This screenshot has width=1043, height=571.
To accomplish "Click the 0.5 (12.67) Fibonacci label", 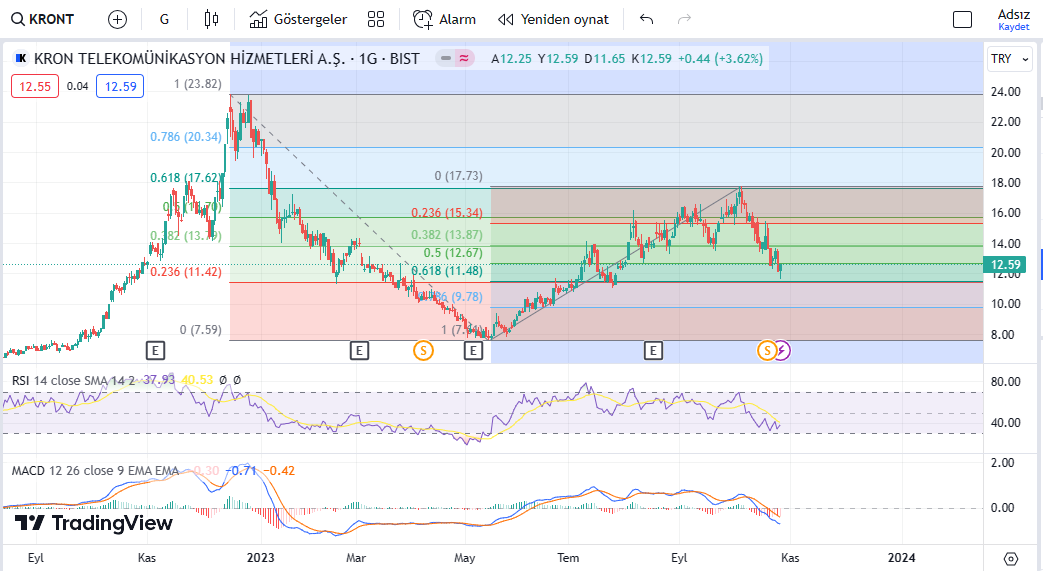I will [x=453, y=253].
